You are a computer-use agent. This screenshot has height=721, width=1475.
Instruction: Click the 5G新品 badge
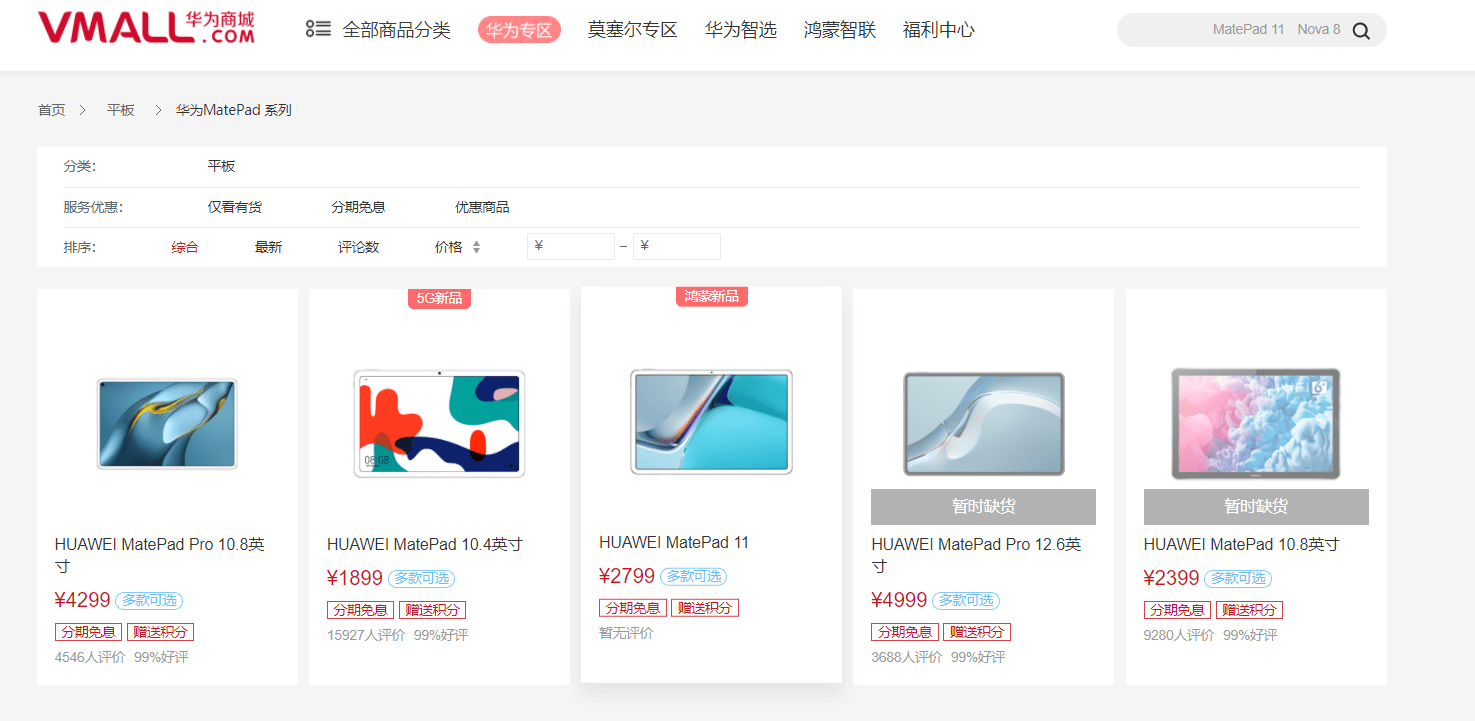click(439, 298)
